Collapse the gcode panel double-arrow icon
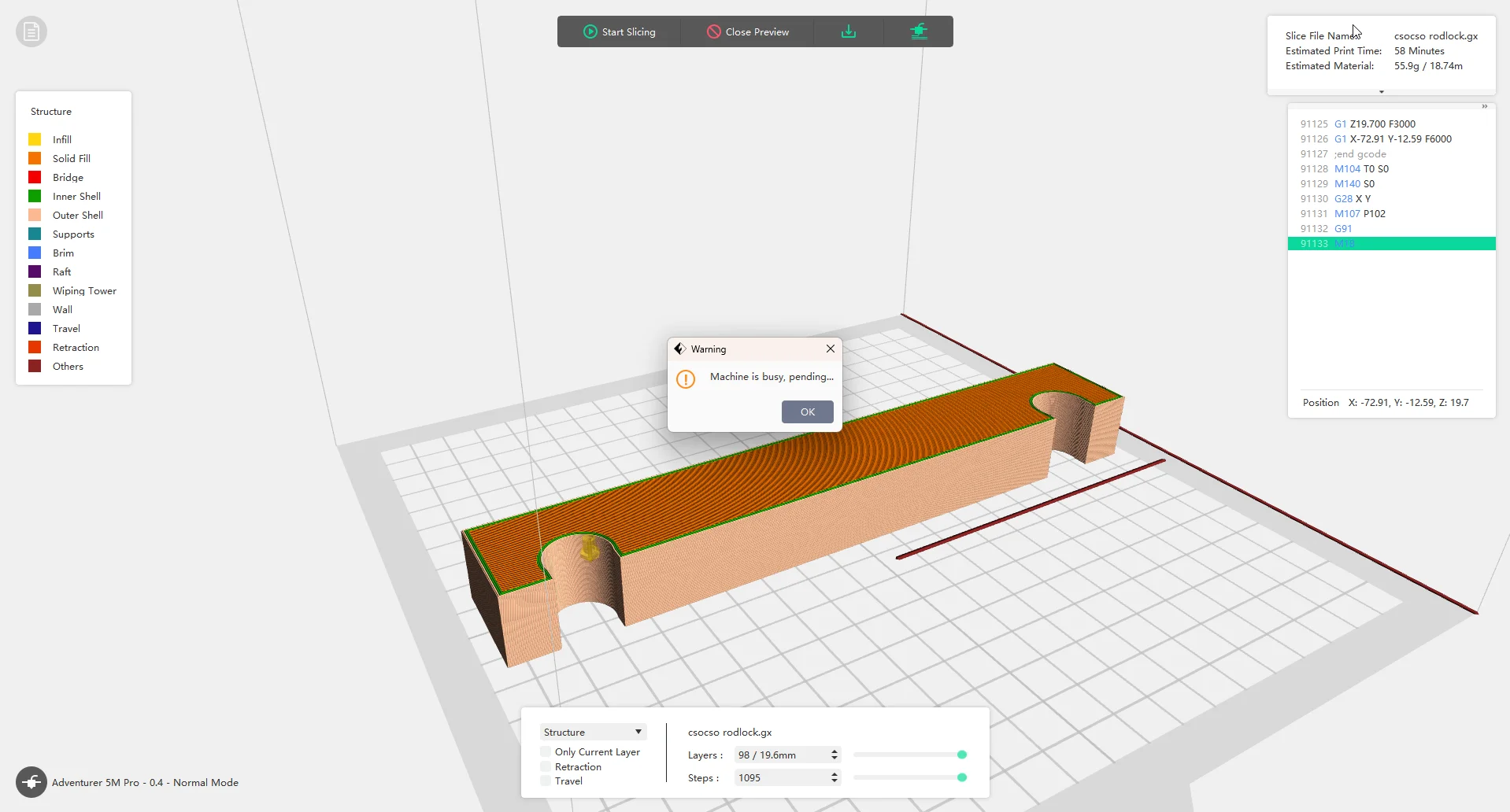Image resolution: width=1510 pixels, height=812 pixels. tap(1485, 106)
